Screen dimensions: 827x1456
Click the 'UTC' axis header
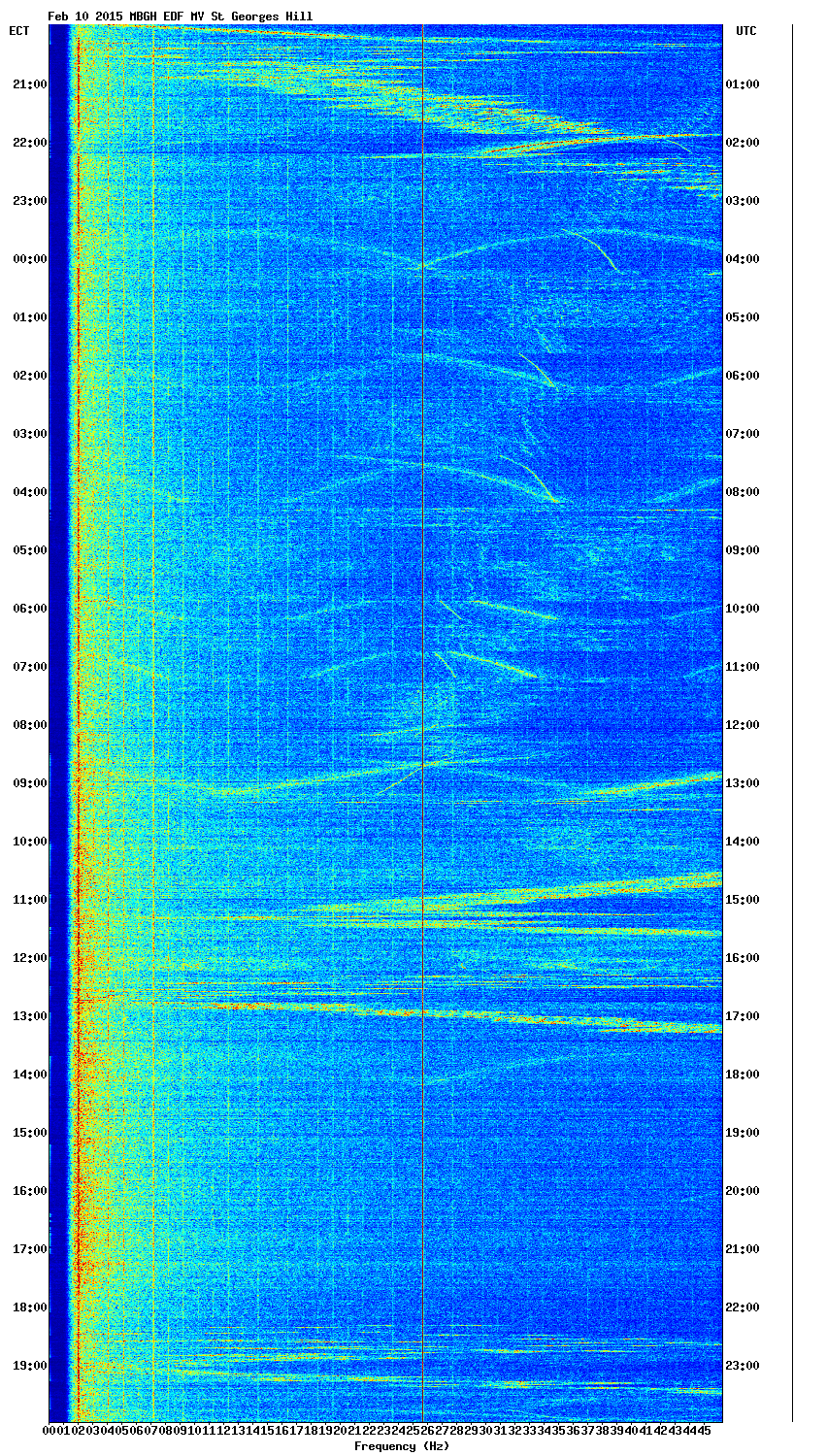click(745, 31)
